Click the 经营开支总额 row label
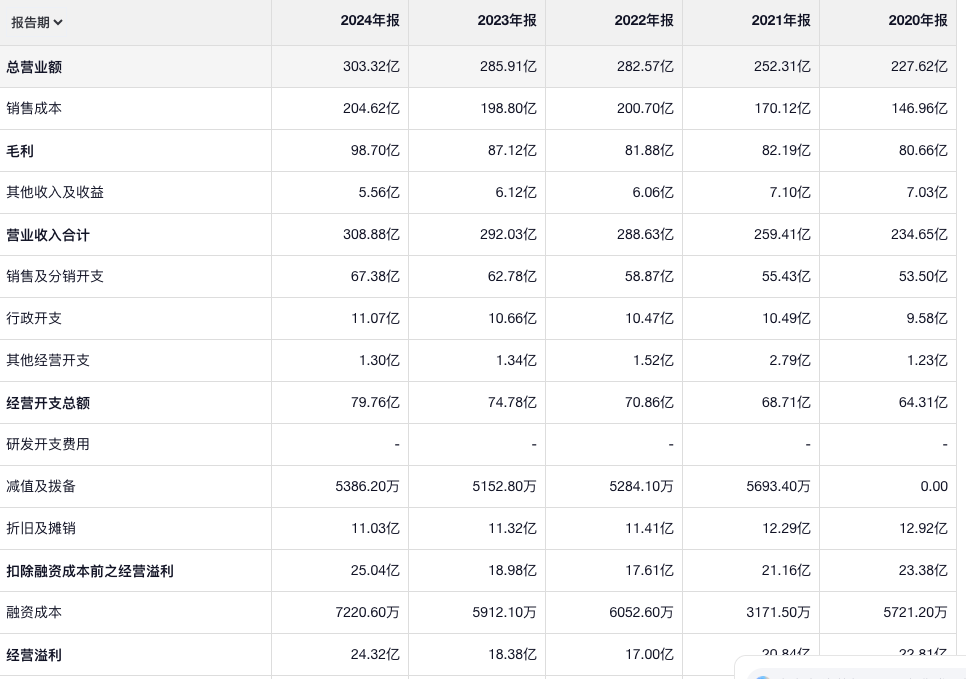The width and height of the screenshot is (966, 679). [x=48, y=403]
